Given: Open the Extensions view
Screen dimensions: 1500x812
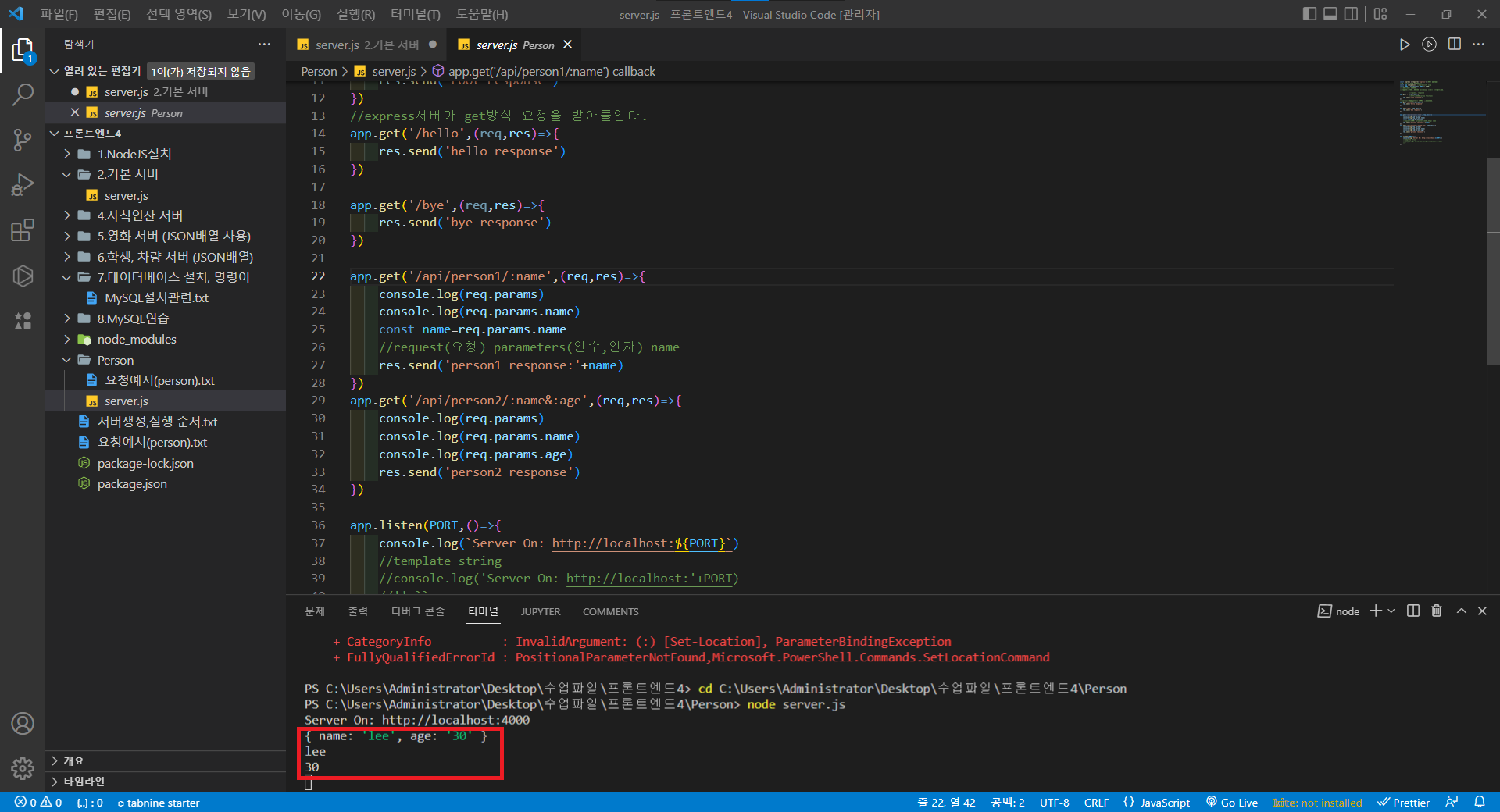Looking at the screenshot, I should click(23, 230).
